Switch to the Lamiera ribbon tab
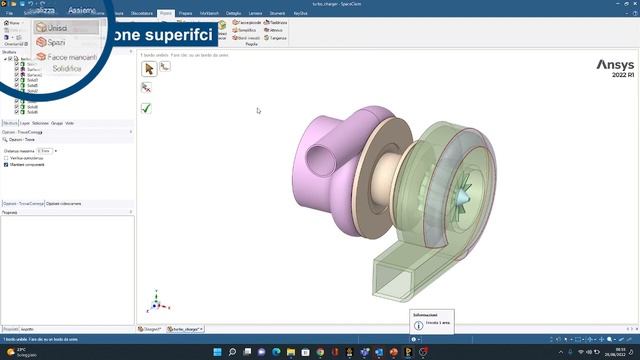 [x=256, y=13]
